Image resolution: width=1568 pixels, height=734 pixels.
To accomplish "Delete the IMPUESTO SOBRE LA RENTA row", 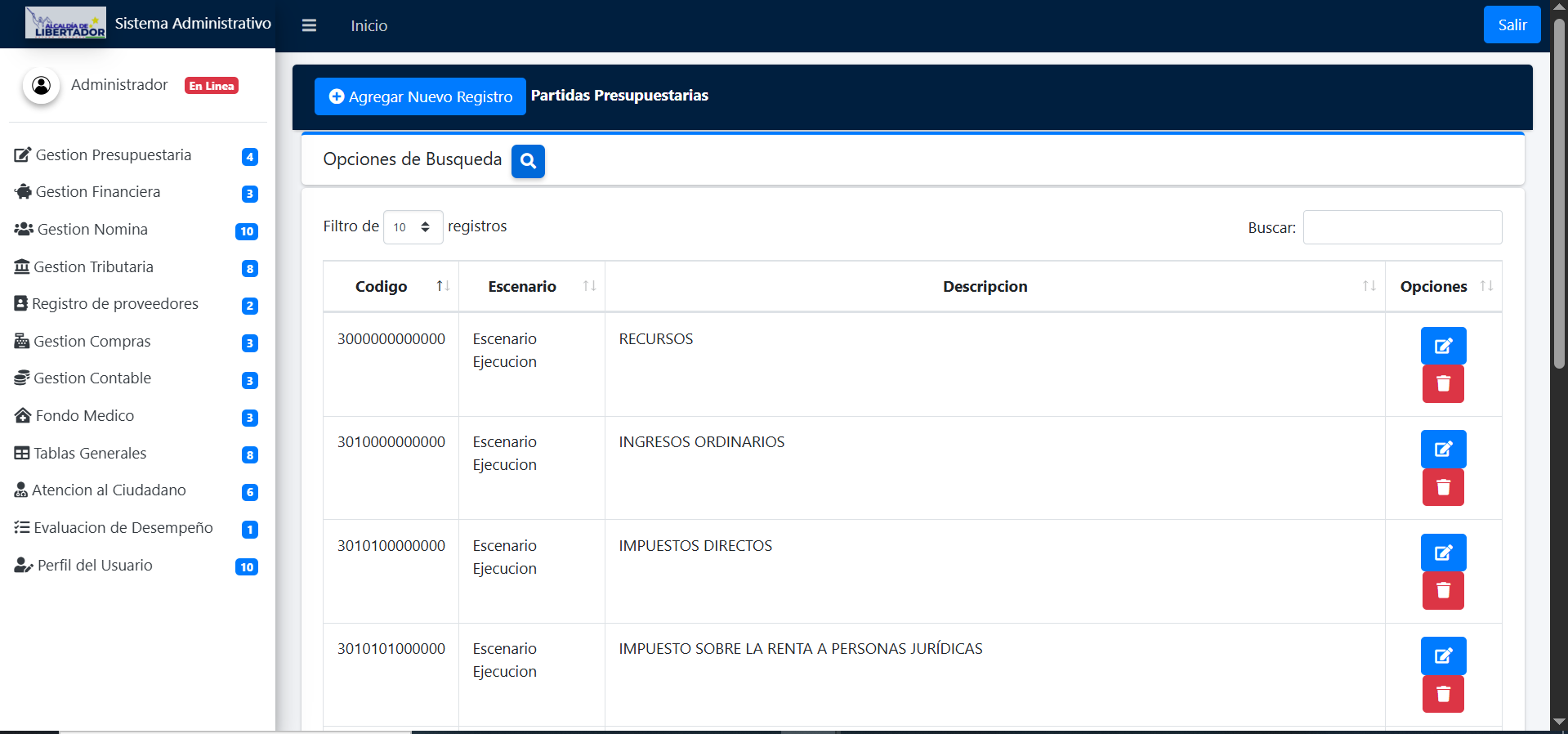I will (x=1443, y=694).
